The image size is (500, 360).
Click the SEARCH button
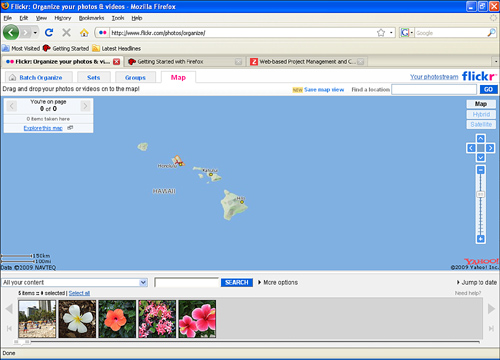237,282
